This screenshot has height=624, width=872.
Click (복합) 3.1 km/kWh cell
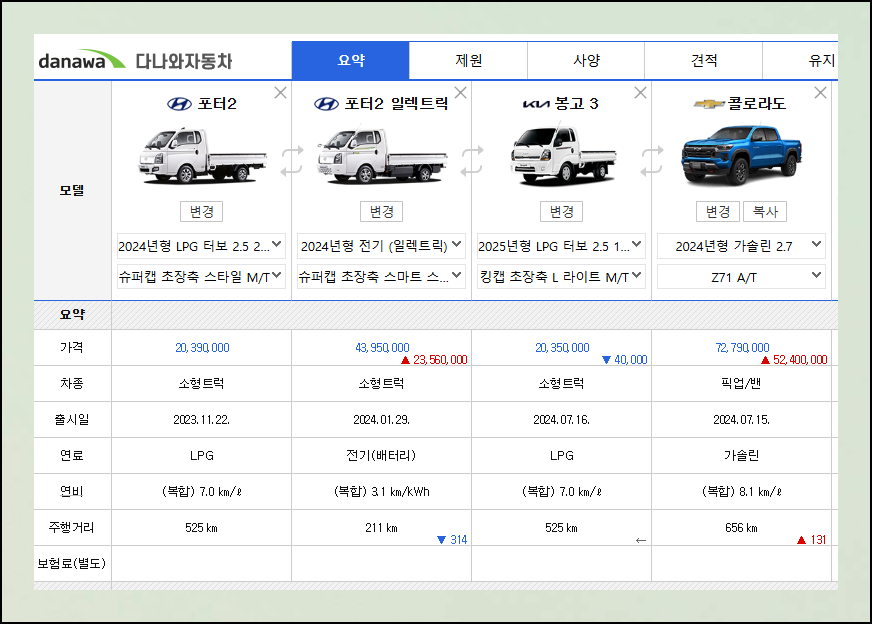(382, 492)
